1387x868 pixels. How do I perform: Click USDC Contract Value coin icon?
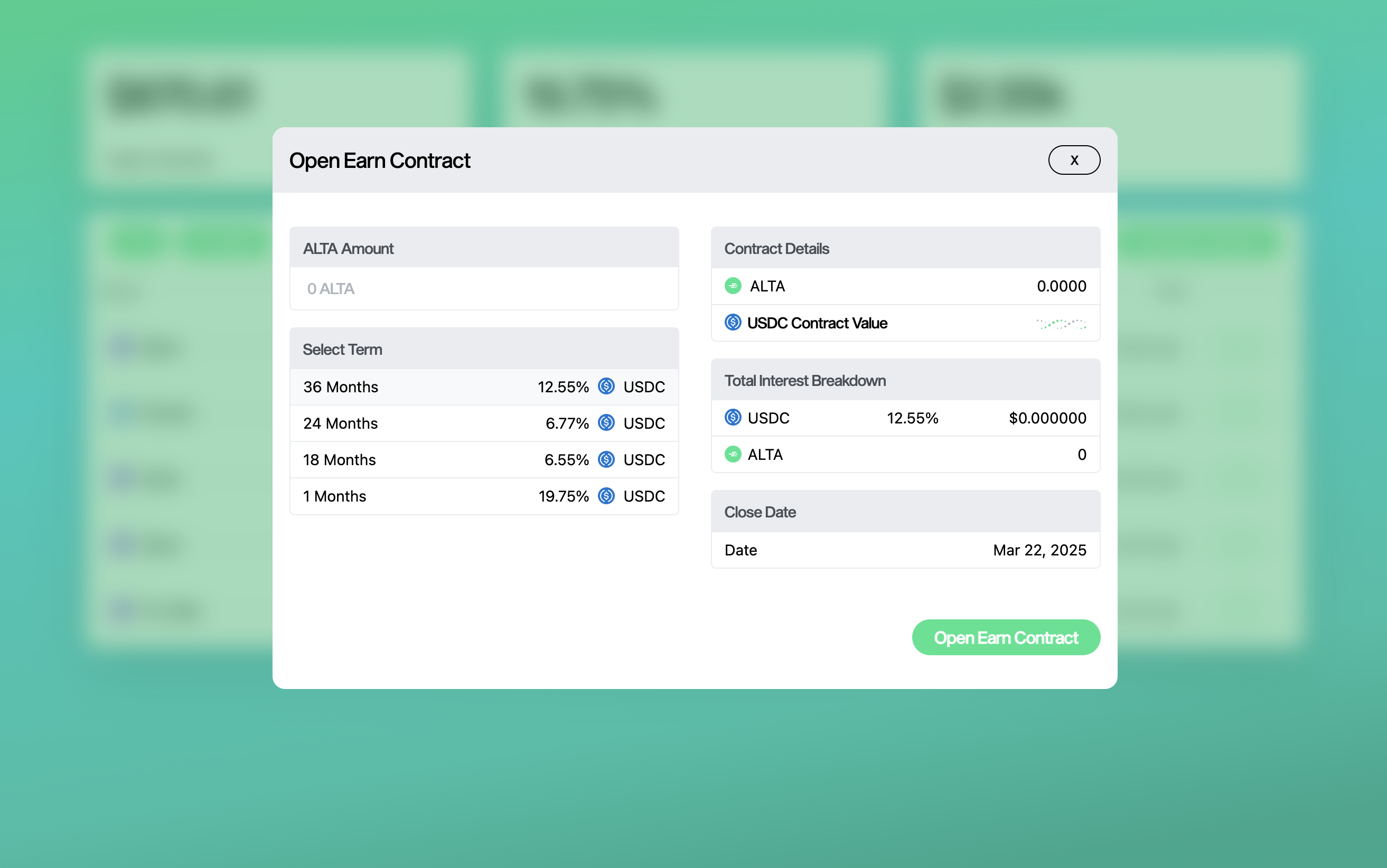tap(733, 323)
